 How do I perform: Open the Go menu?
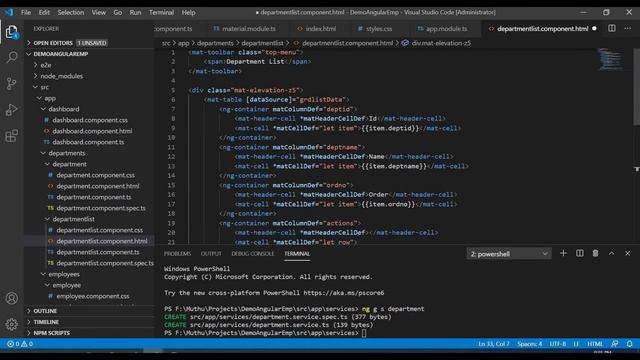click(118, 12)
